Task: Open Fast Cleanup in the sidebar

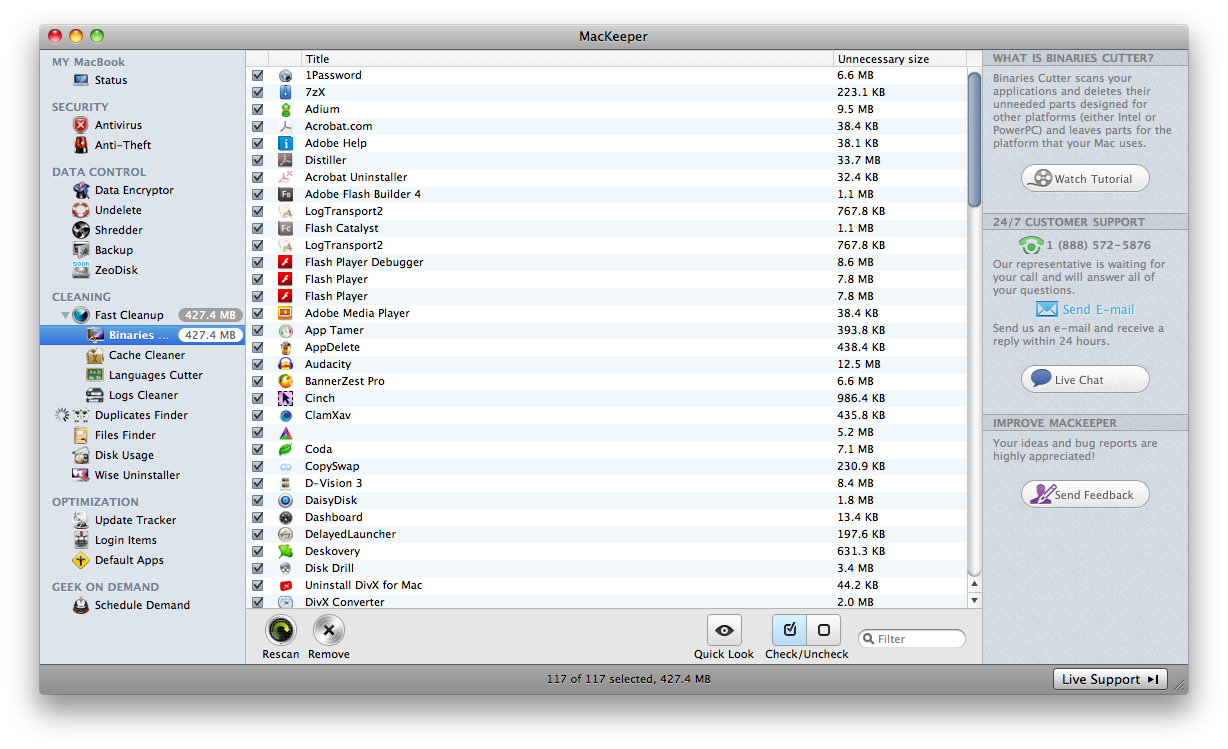Action: pyautogui.click(x=142, y=315)
